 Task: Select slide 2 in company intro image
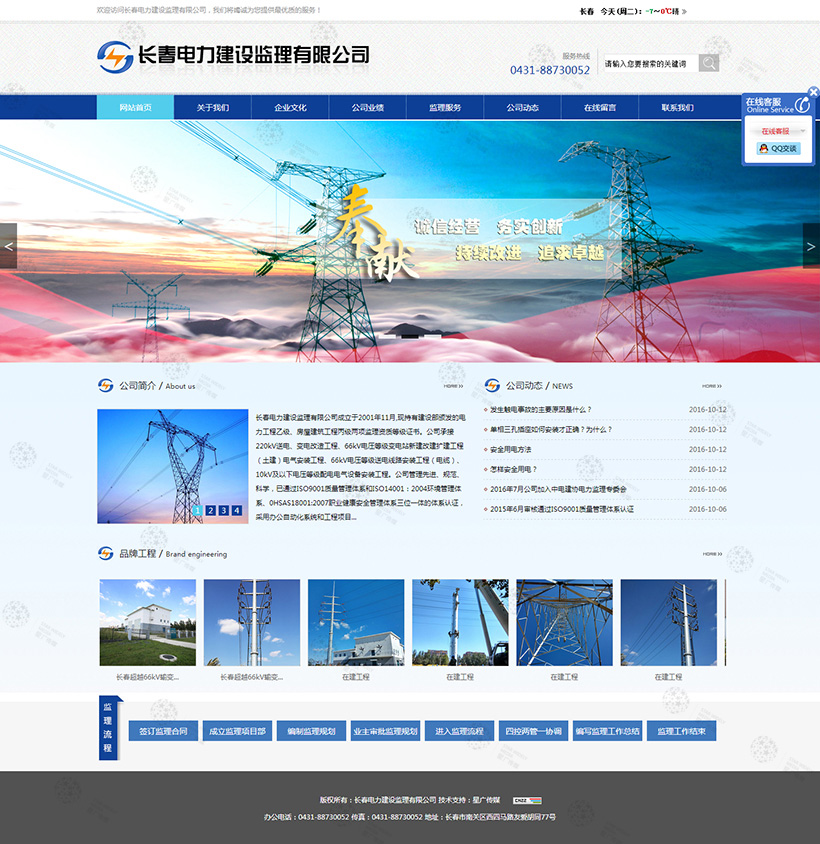click(x=211, y=510)
